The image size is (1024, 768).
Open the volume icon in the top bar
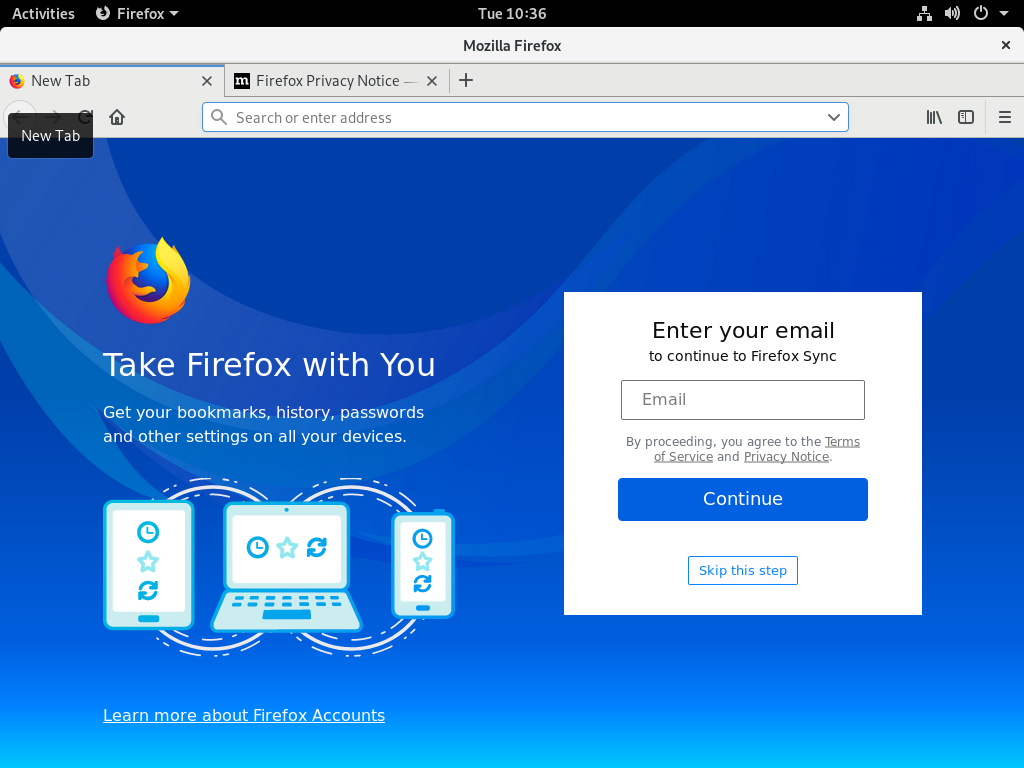(x=952, y=13)
